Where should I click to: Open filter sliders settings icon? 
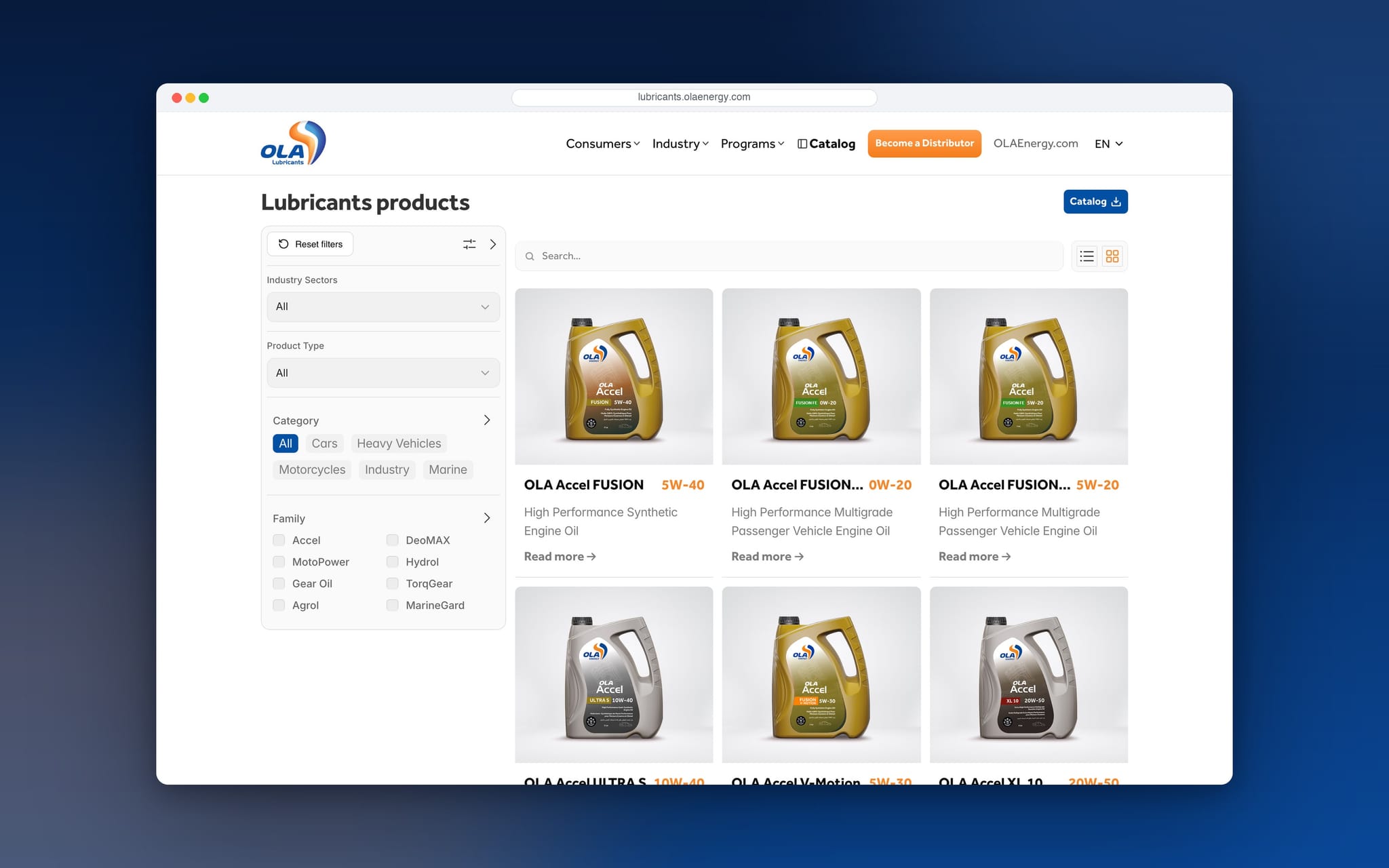click(x=469, y=244)
